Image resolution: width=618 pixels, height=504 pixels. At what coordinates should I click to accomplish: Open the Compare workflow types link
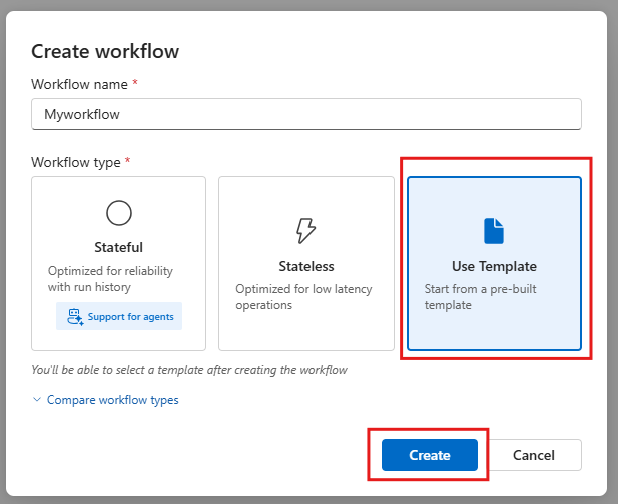(x=113, y=400)
